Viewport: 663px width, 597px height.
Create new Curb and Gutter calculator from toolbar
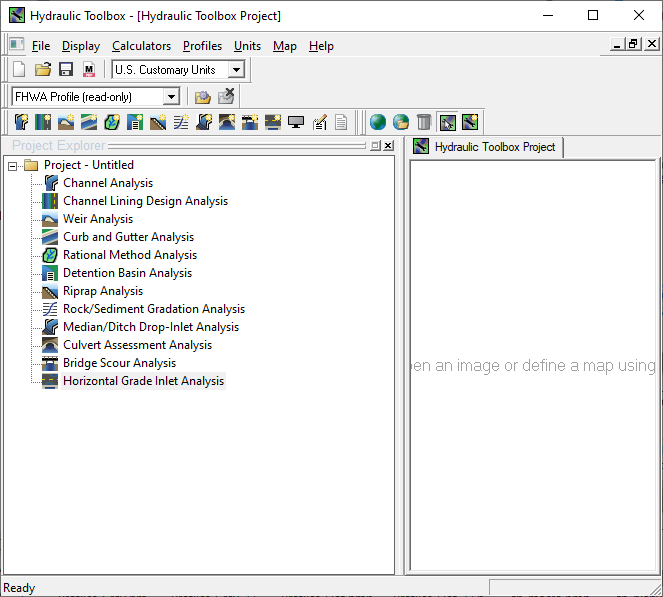[89, 122]
